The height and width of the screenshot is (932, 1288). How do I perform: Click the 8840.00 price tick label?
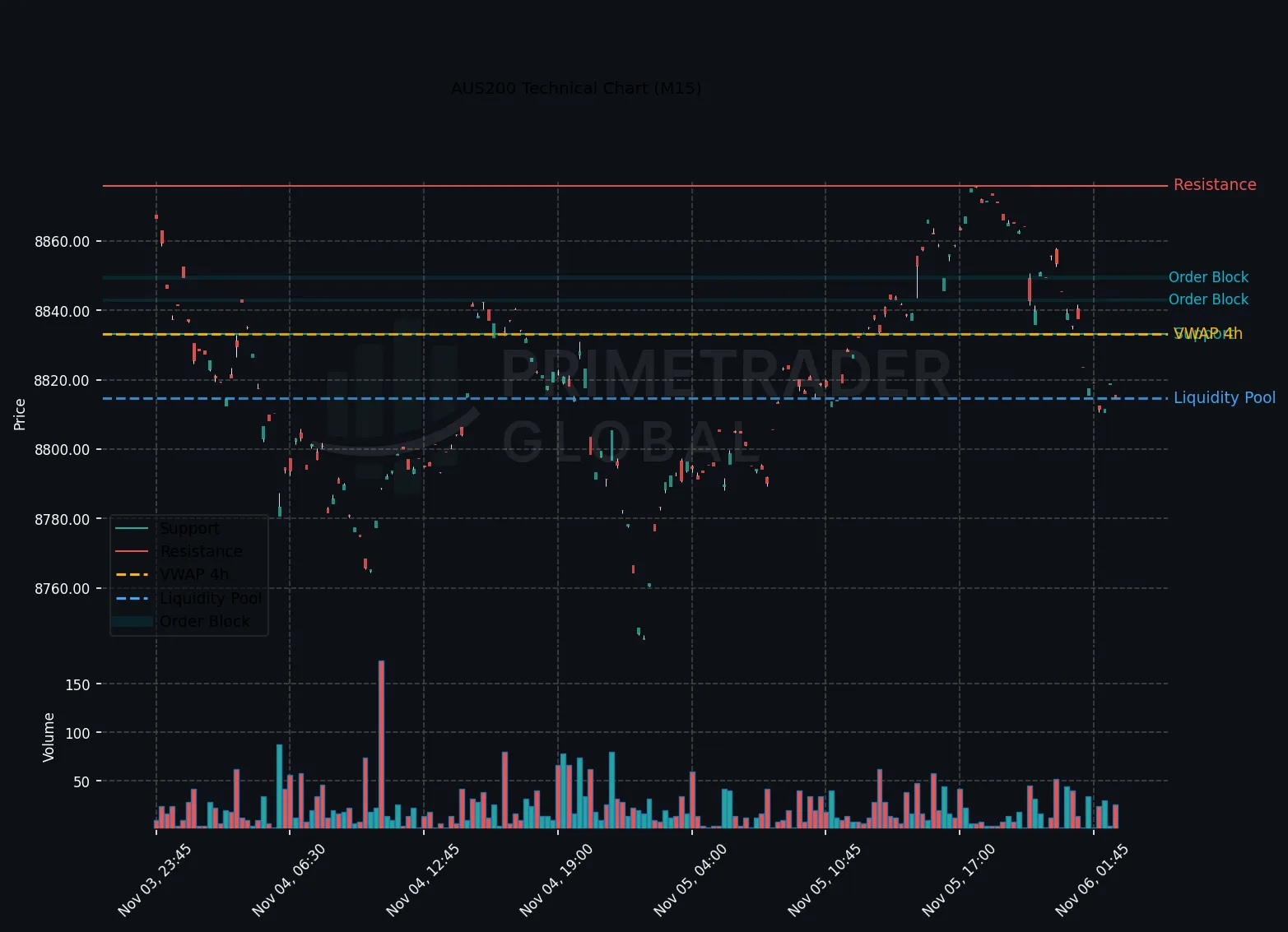click(x=63, y=311)
